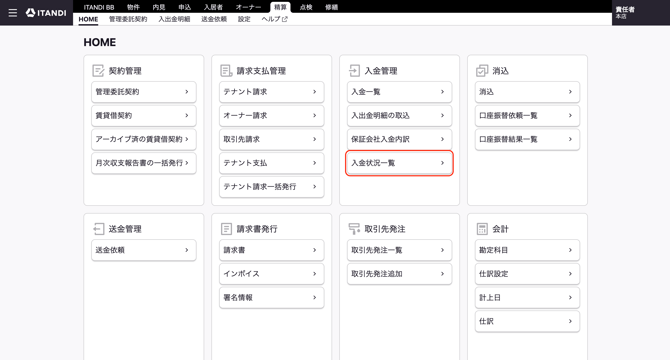Open 管理委託契約 in the sub navigation bar
This screenshot has height=360, width=670.
pyautogui.click(x=128, y=19)
